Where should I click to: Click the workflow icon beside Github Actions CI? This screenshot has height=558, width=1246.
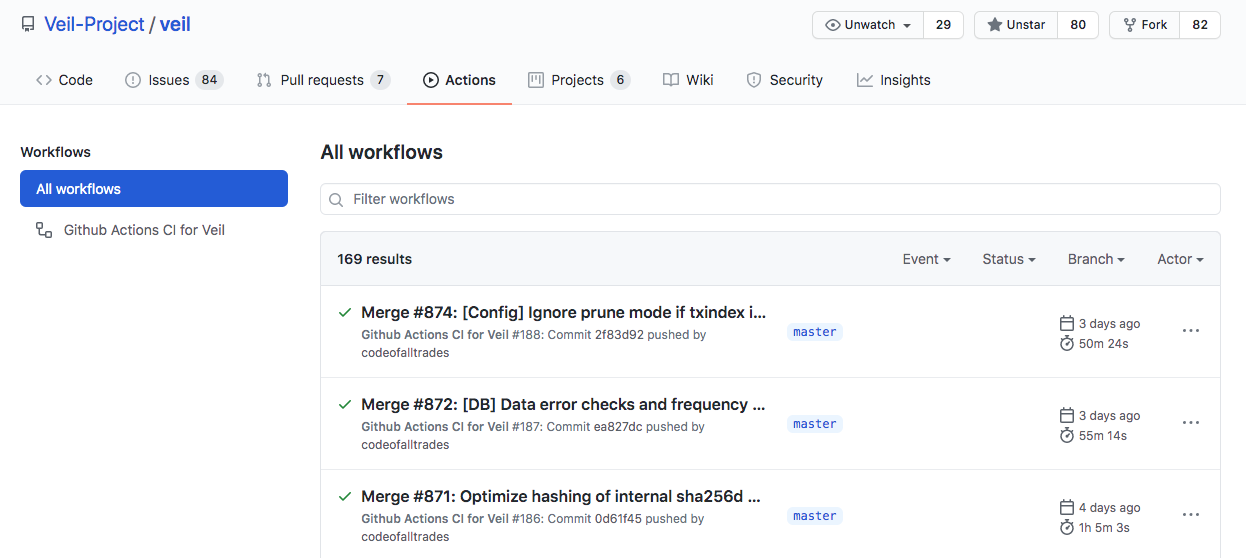click(x=44, y=230)
